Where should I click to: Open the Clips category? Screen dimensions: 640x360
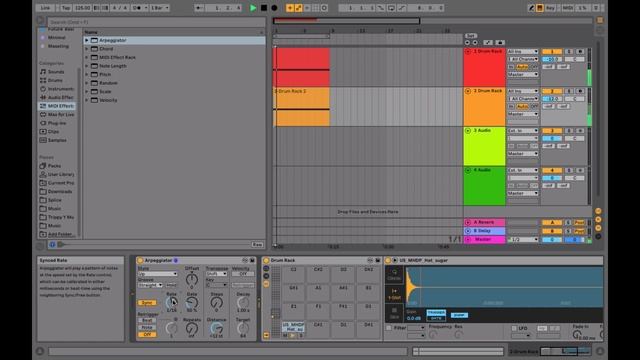point(50,132)
